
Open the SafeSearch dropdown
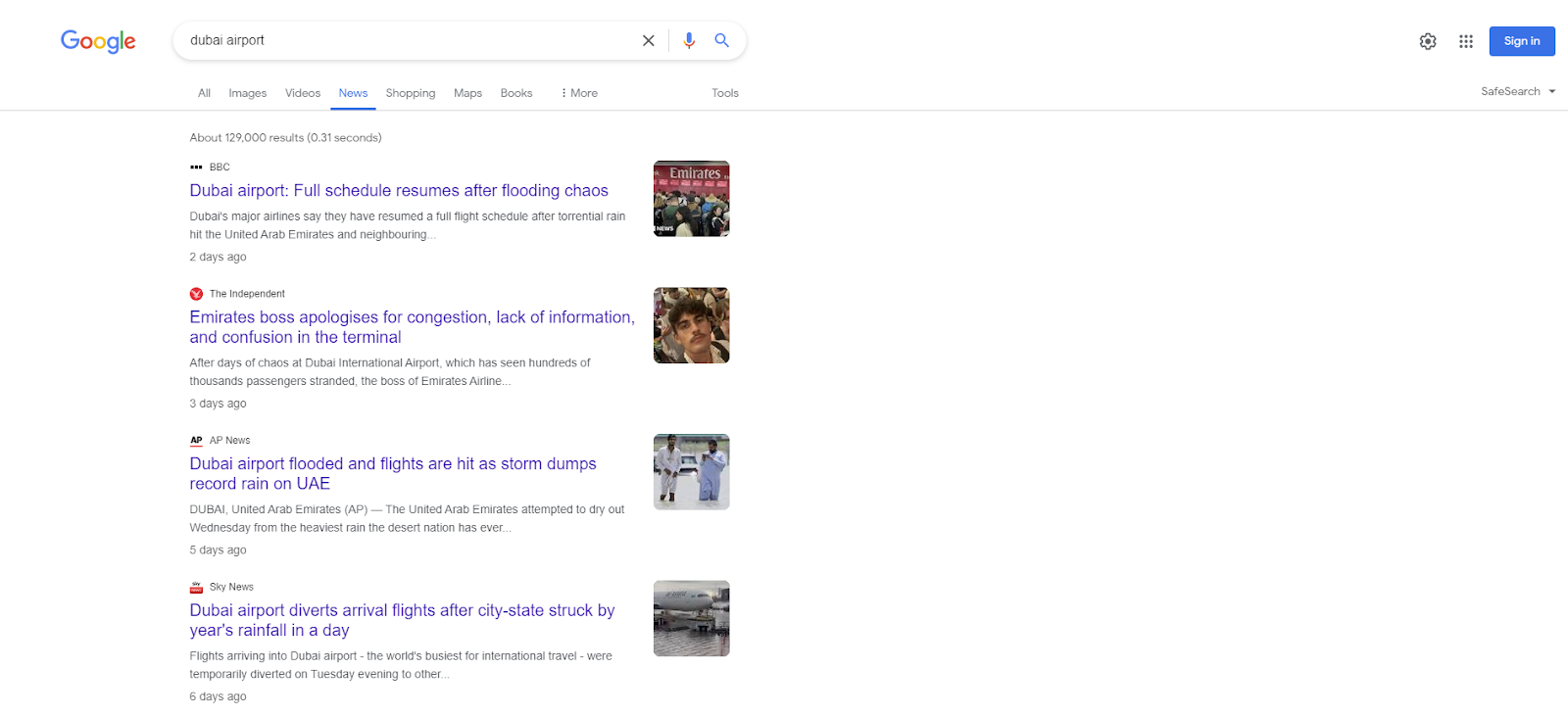tap(1518, 91)
